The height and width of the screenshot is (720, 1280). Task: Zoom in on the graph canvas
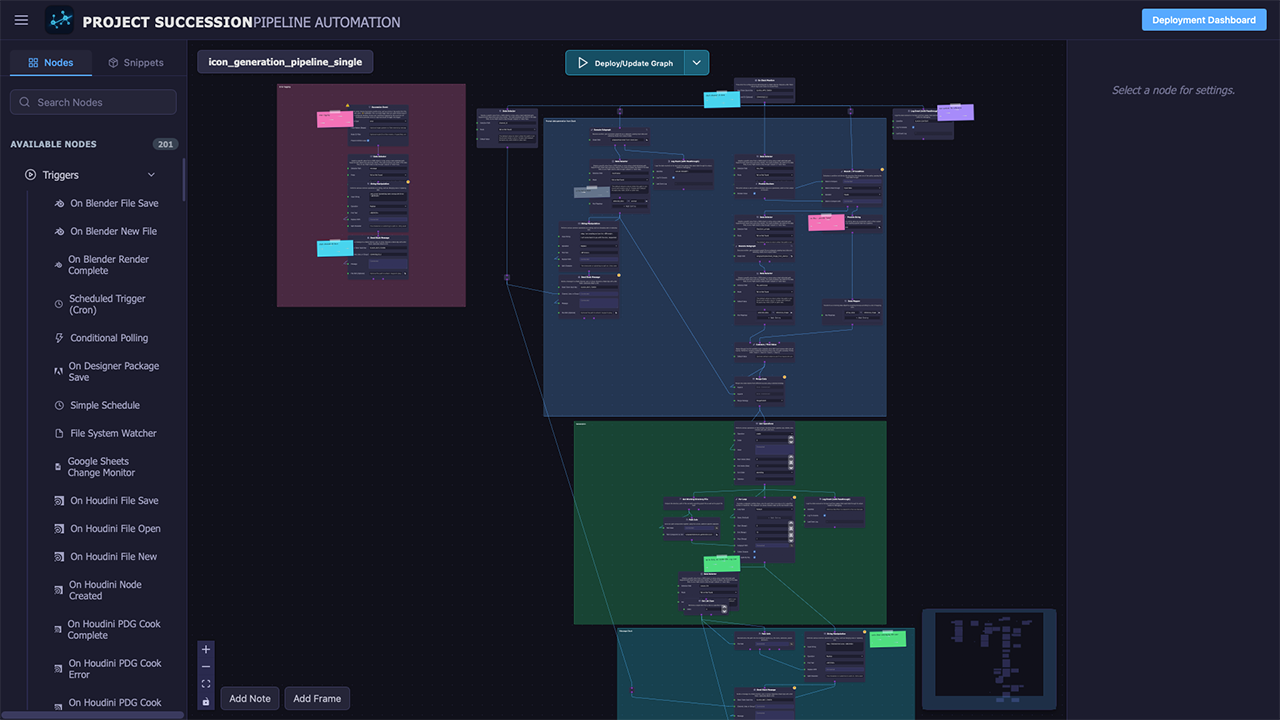point(206,649)
